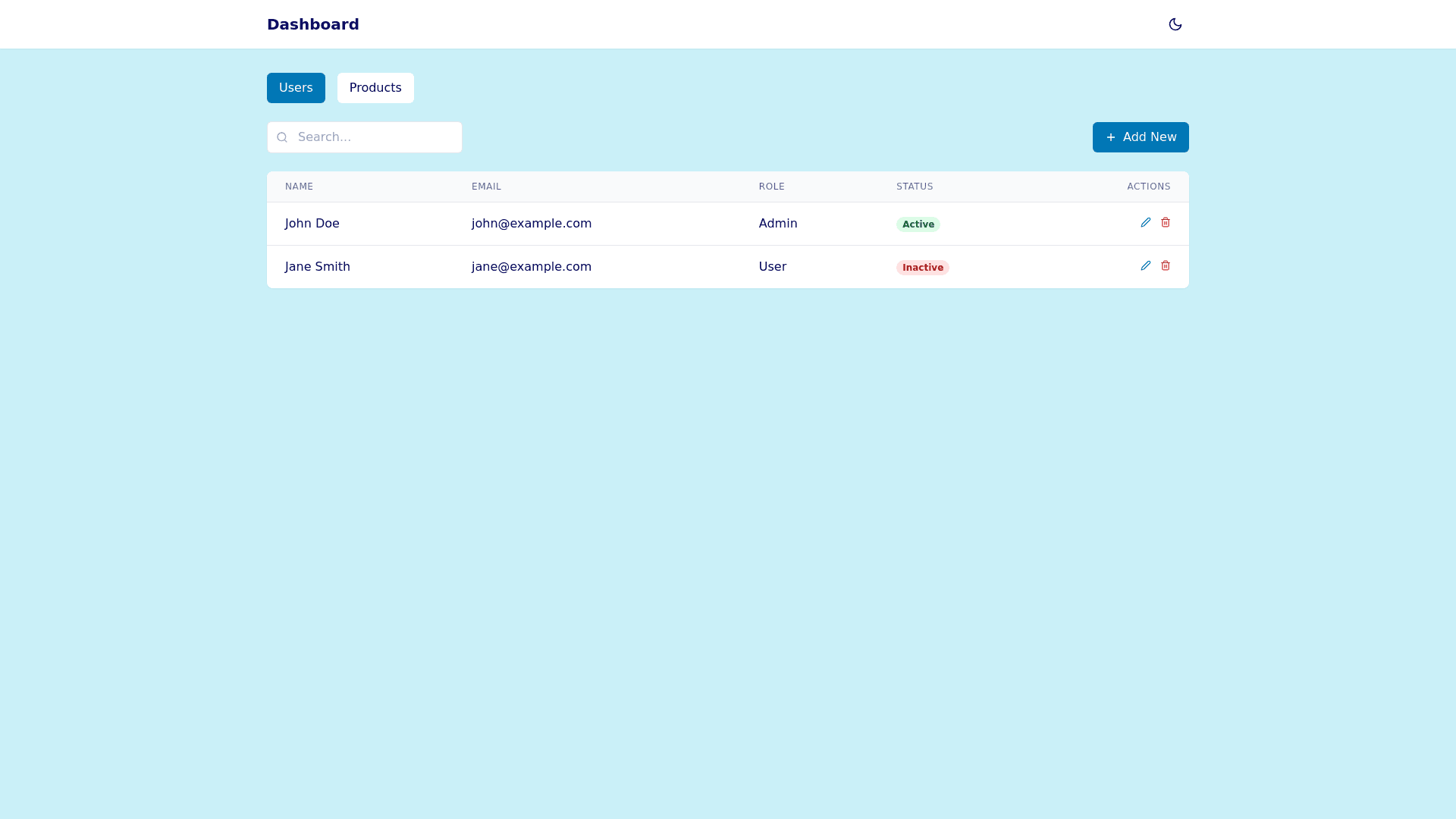Select john@example.com email text
Image resolution: width=1456 pixels, height=819 pixels.
tap(531, 223)
